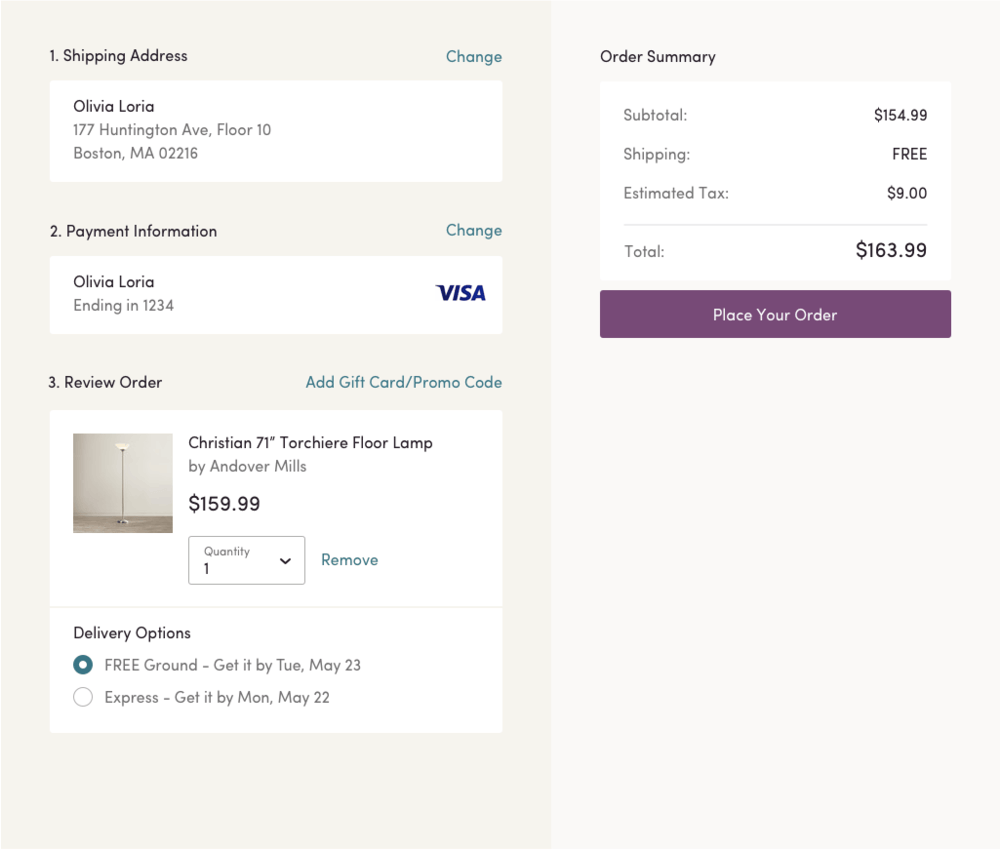Click the Quantity dropdown chevron arrow
This screenshot has height=850, width=1000.
click(285, 561)
